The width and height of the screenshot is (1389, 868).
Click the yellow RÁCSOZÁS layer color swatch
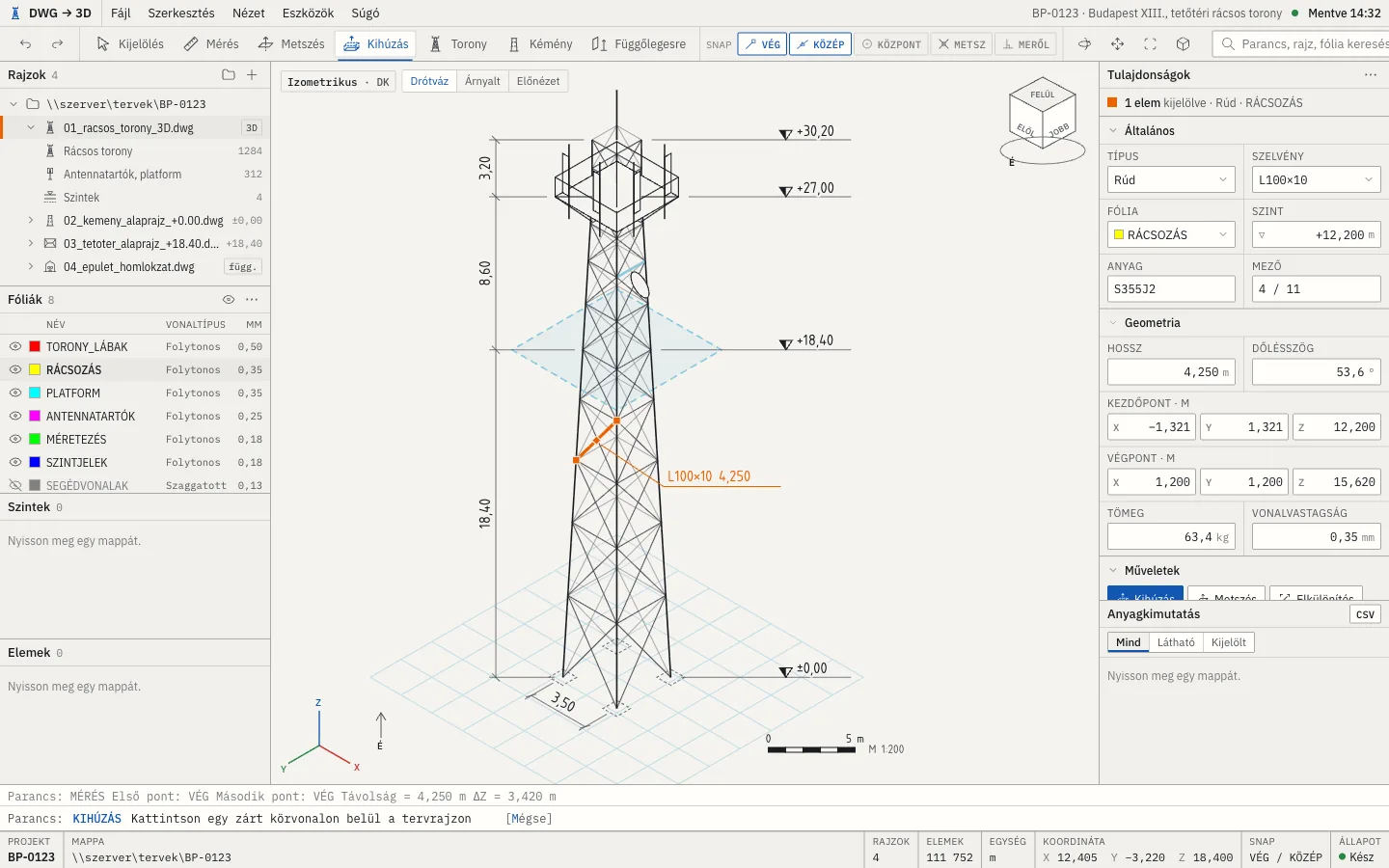[35, 370]
